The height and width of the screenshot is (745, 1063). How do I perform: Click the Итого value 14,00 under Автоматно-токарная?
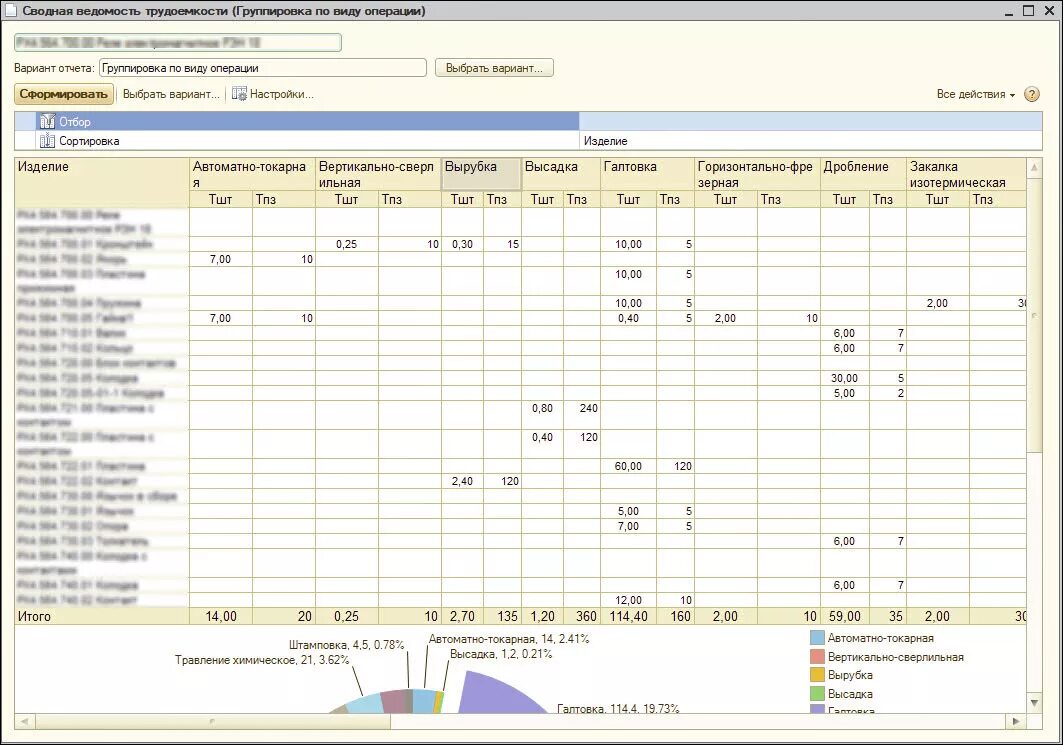(x=221, y=616)
